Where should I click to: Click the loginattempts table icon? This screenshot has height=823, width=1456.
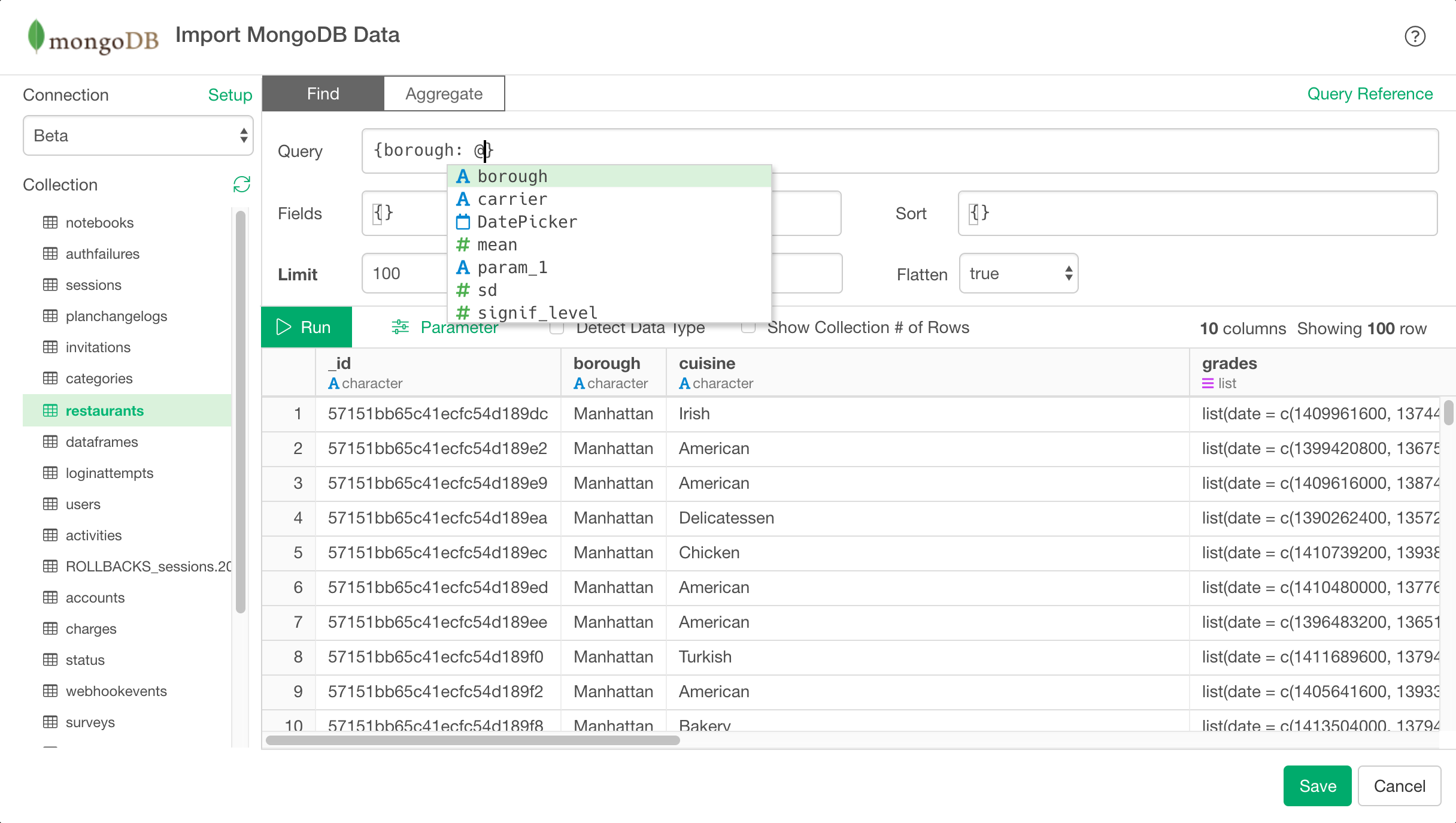click(x=50, y=473)
